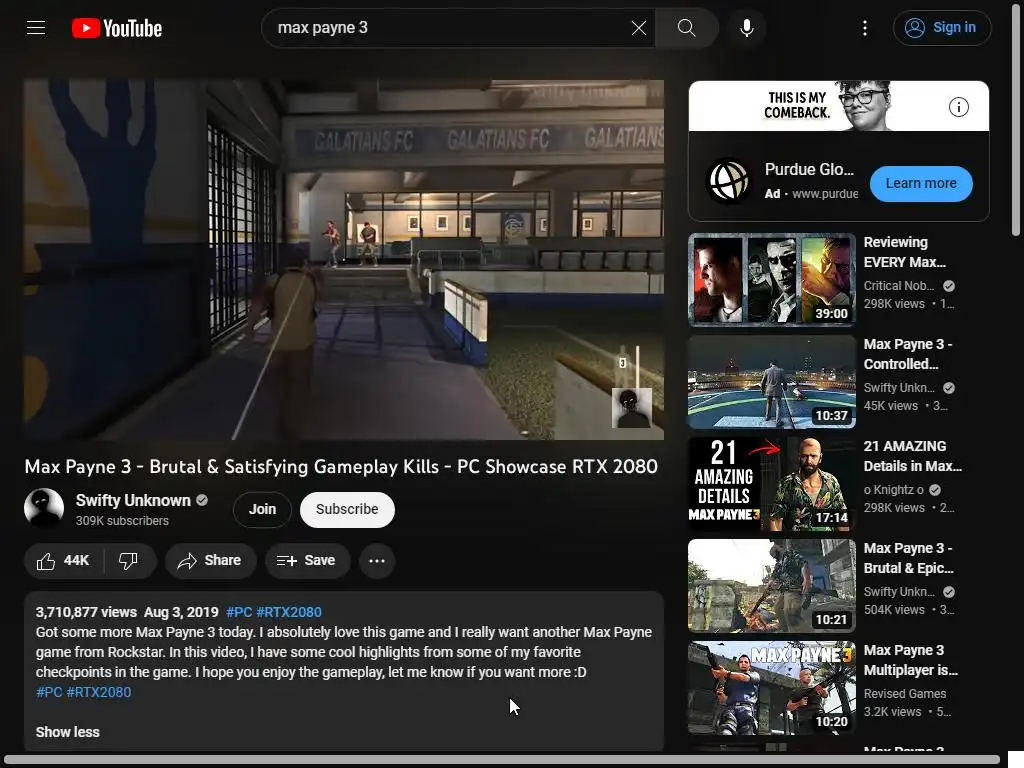The width and height of the screenshot is (1024, 768).
Task: Click the #RTX2080 hashtag at description end
Action: 99,692
